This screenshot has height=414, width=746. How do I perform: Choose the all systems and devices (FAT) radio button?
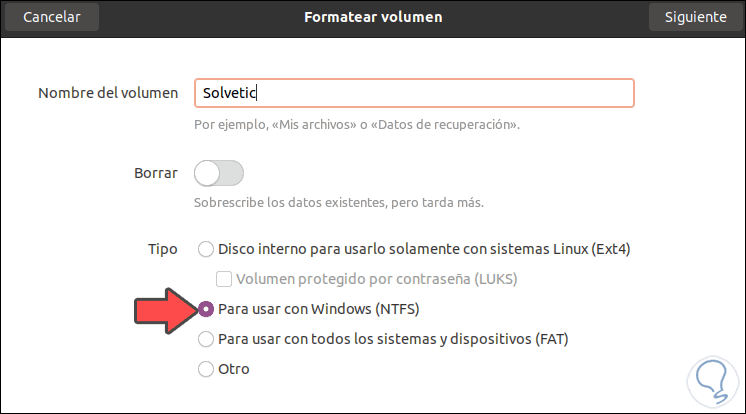[206, 339]
